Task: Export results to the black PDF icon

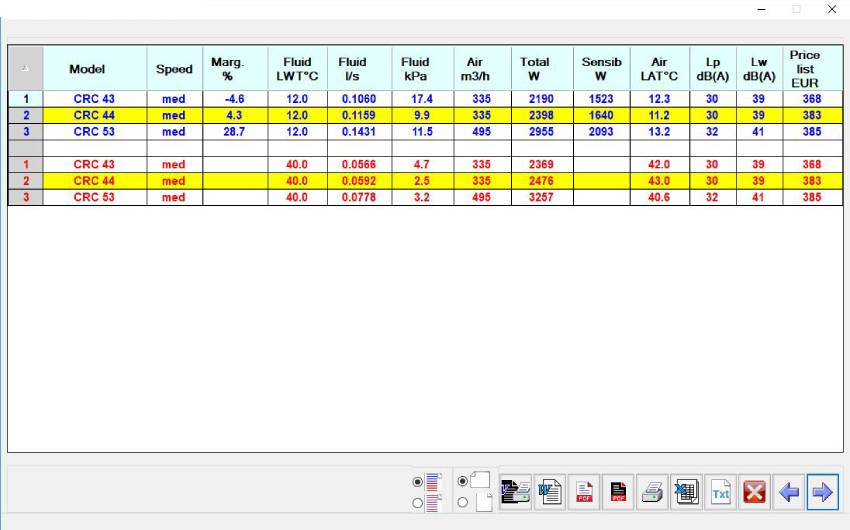Action: pos(618,492)
